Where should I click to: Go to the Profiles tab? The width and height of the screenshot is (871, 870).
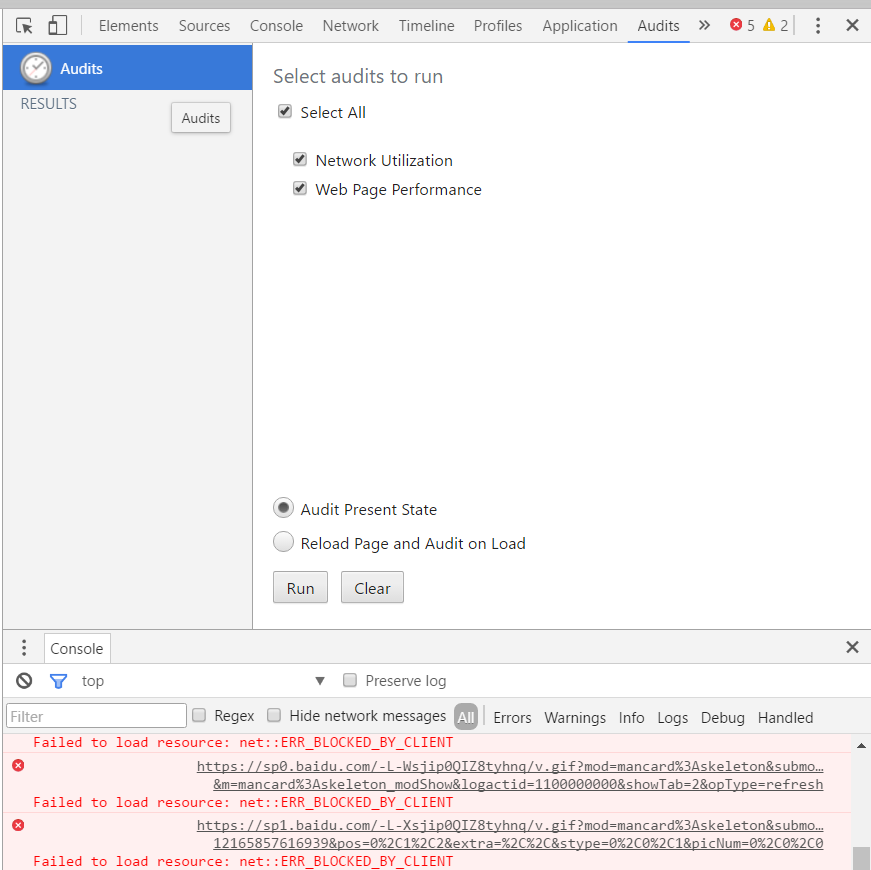click(498, 26)
